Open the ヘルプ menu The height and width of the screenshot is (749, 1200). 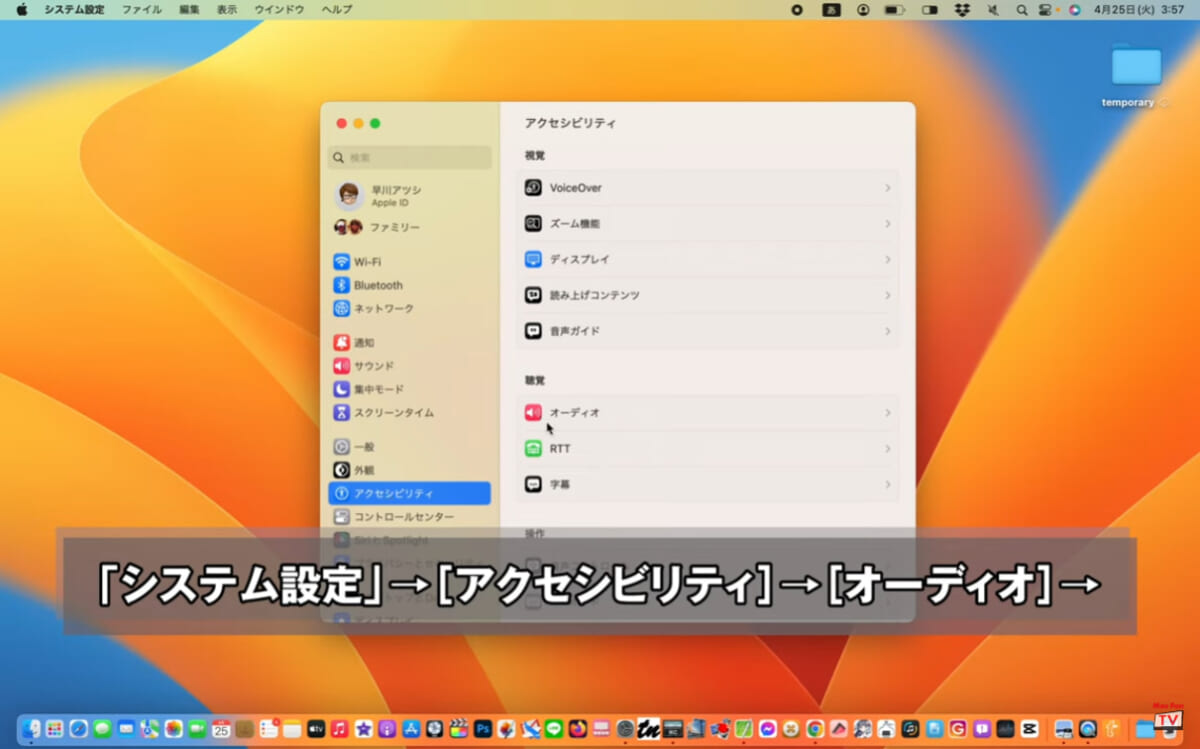337,10
